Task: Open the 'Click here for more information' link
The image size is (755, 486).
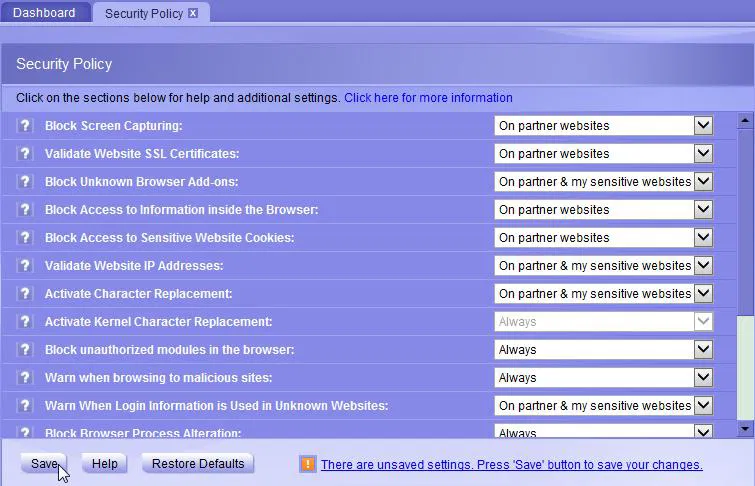Action: 428,98
